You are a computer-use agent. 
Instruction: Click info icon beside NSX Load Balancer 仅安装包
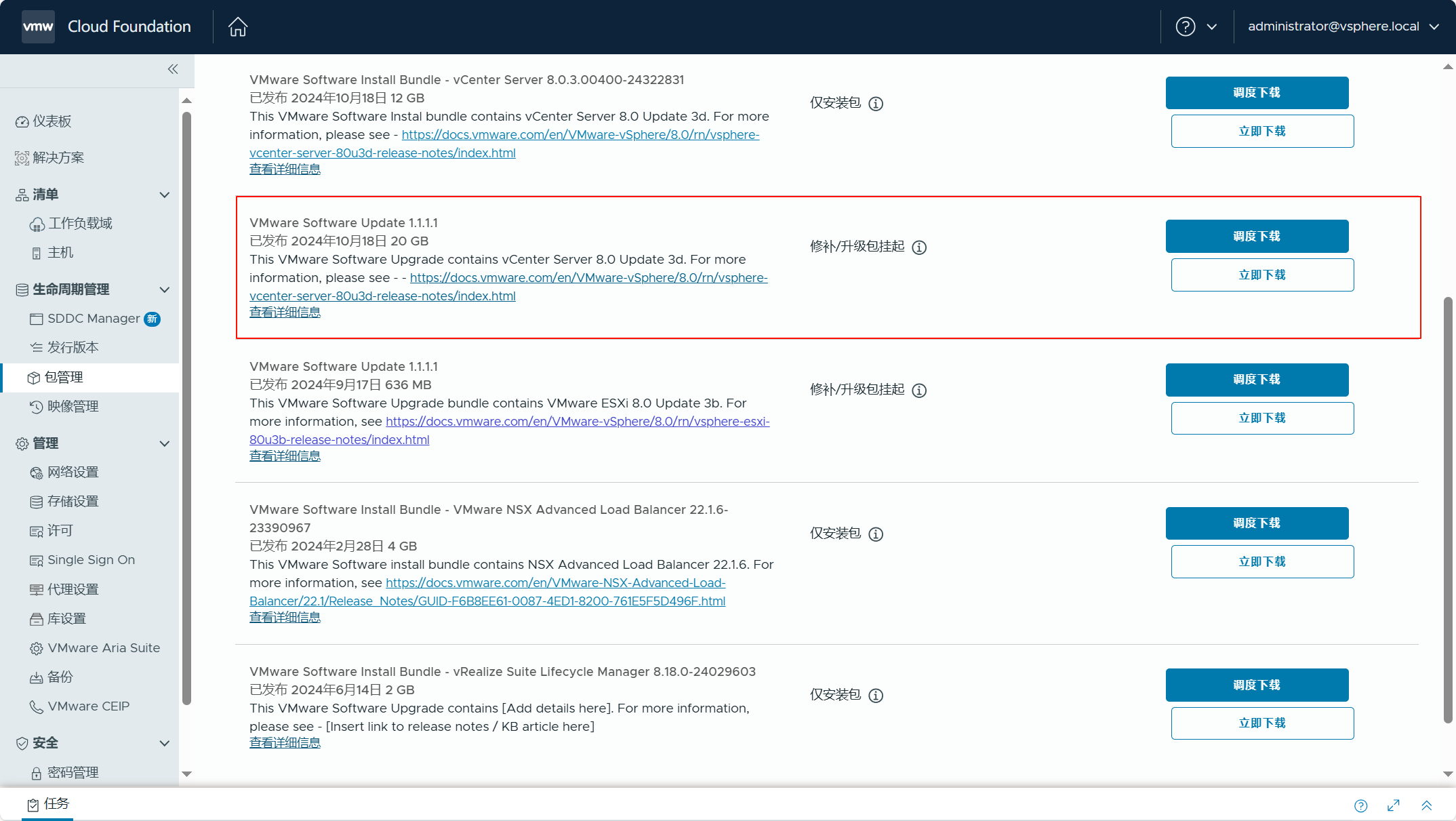tap(876, 534)
